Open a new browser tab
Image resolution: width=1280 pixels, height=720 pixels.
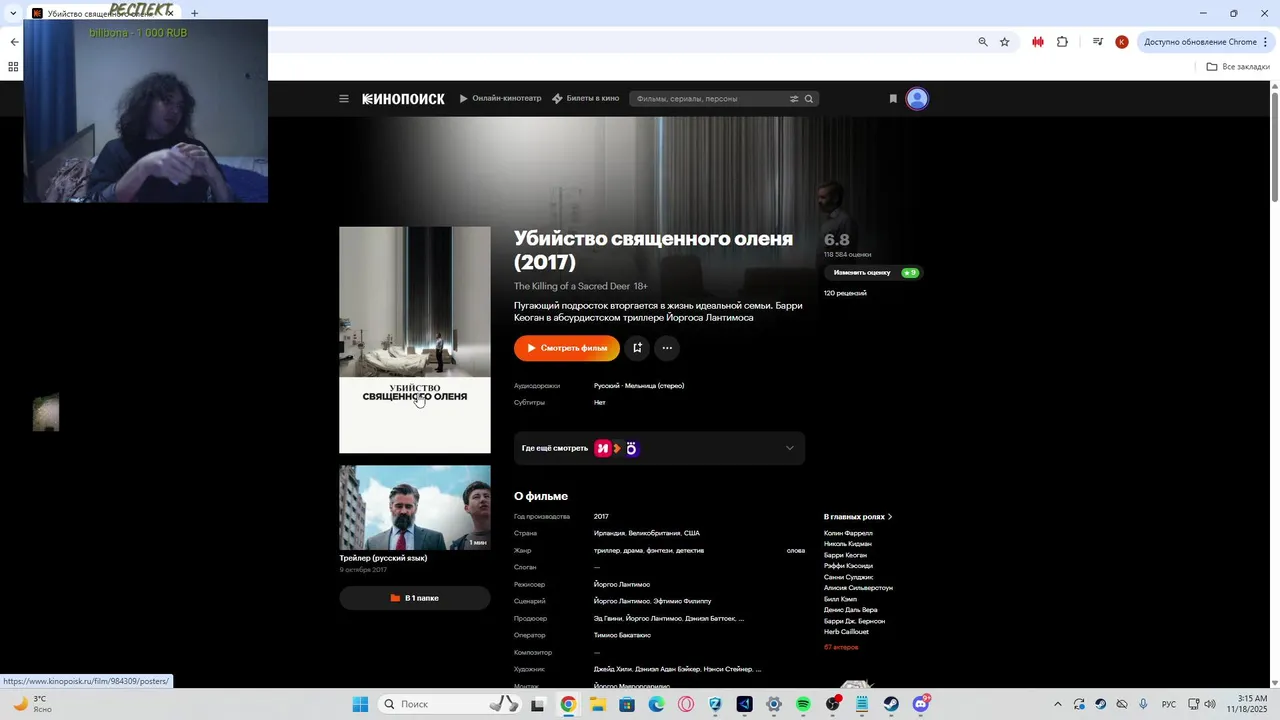click(194, 13)
